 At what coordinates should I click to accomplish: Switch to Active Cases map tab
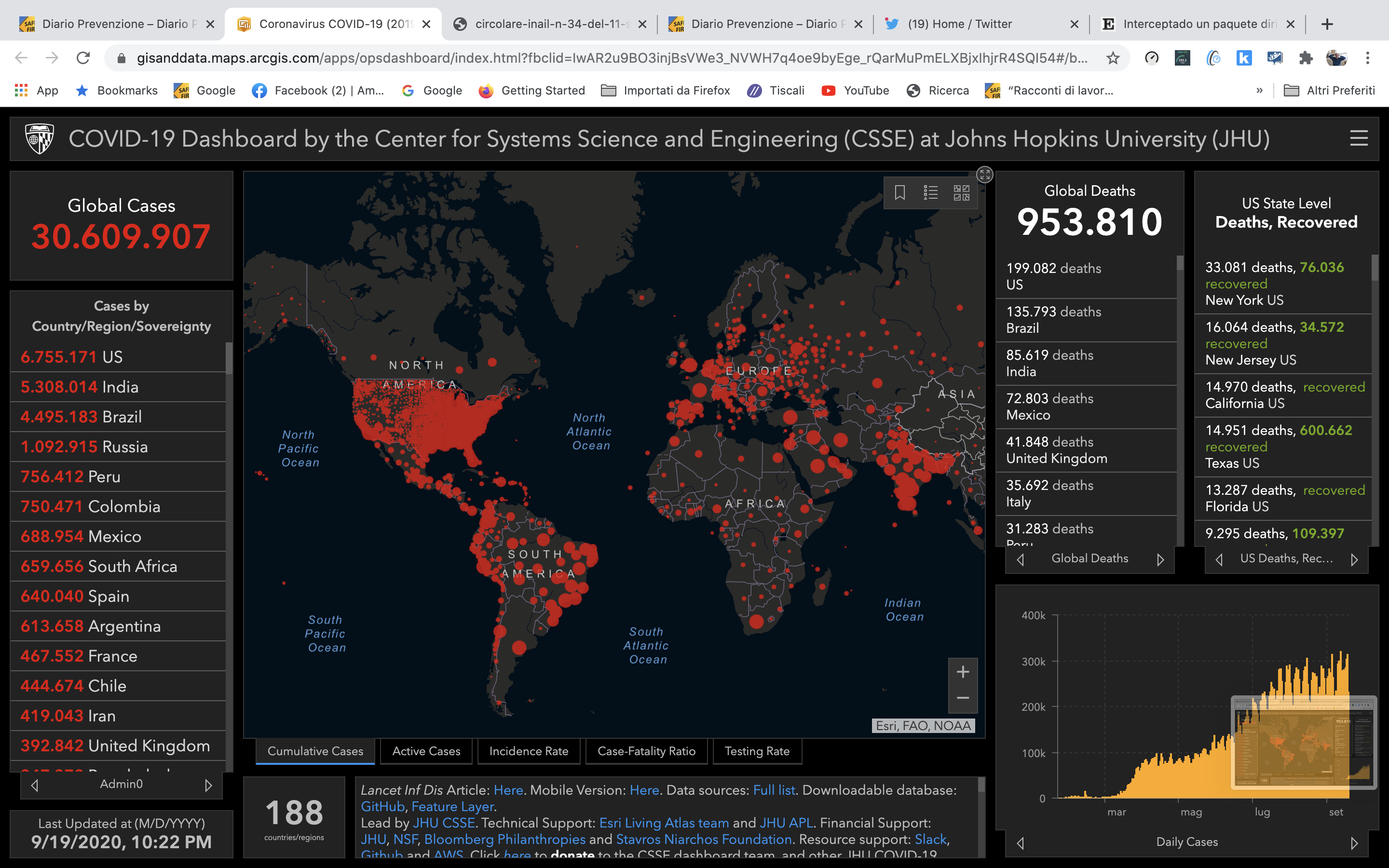click(x=426, y=751)
